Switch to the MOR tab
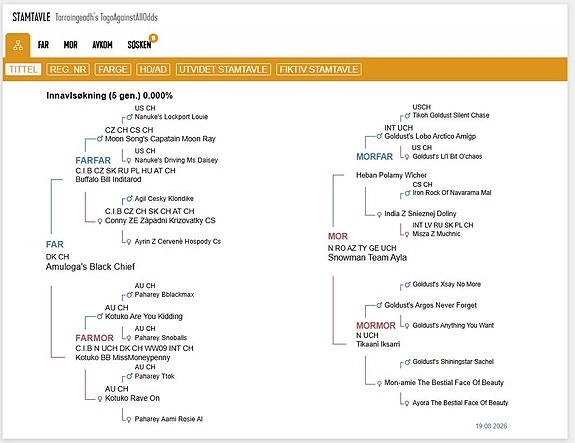The image size is (575, 443). tap(70, 45)
